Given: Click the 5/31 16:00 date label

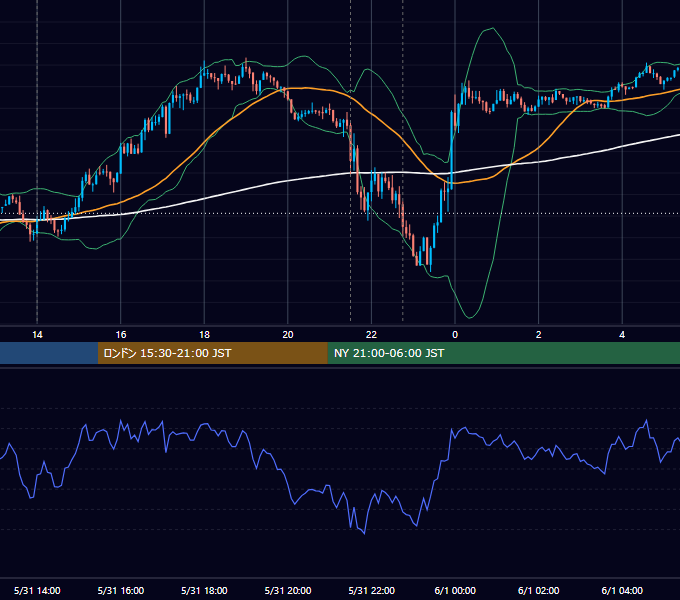Looking at the screenshot, I should coord(121,590).
